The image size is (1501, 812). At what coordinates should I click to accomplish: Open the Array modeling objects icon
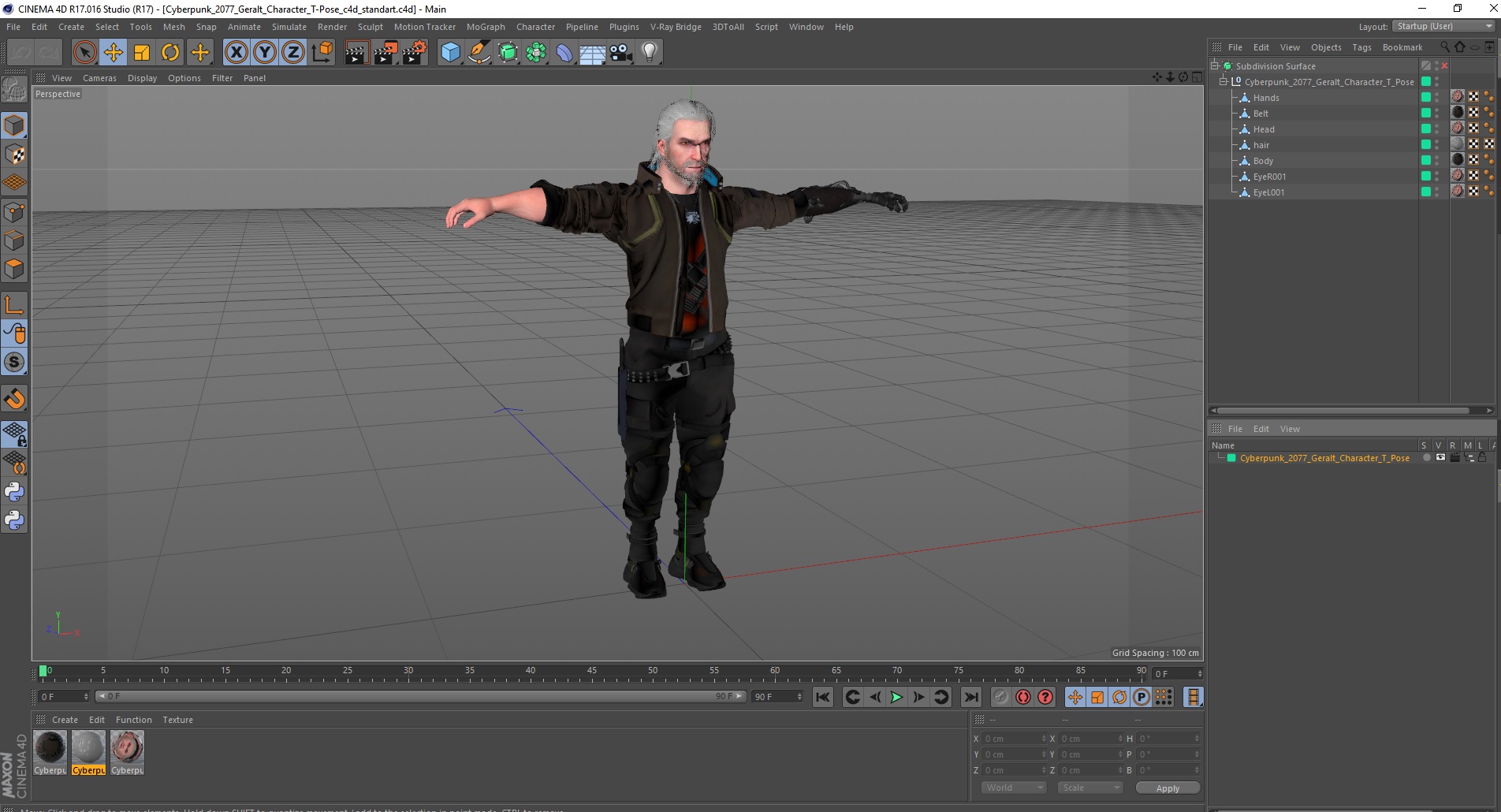pyautogui.click(x=536, y=53)
